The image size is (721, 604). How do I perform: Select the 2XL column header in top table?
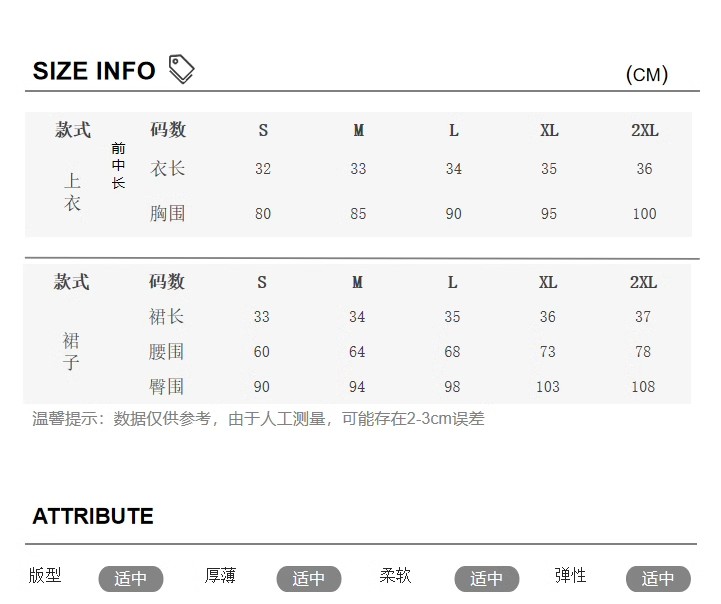click(645, 131)
